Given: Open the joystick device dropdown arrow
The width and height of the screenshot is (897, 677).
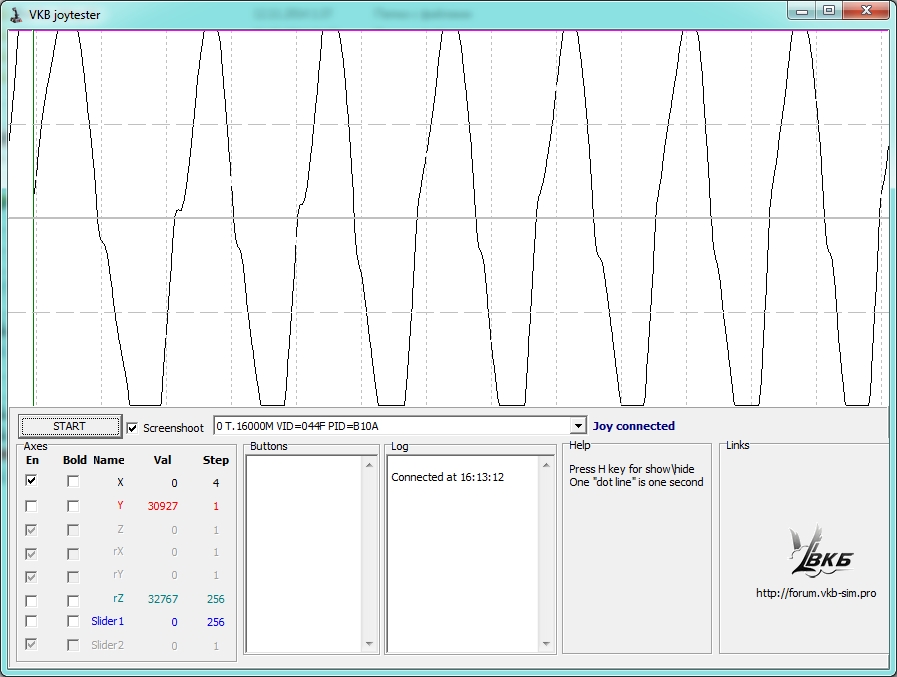Looking at the screenshot, I should tap(576, 426).
